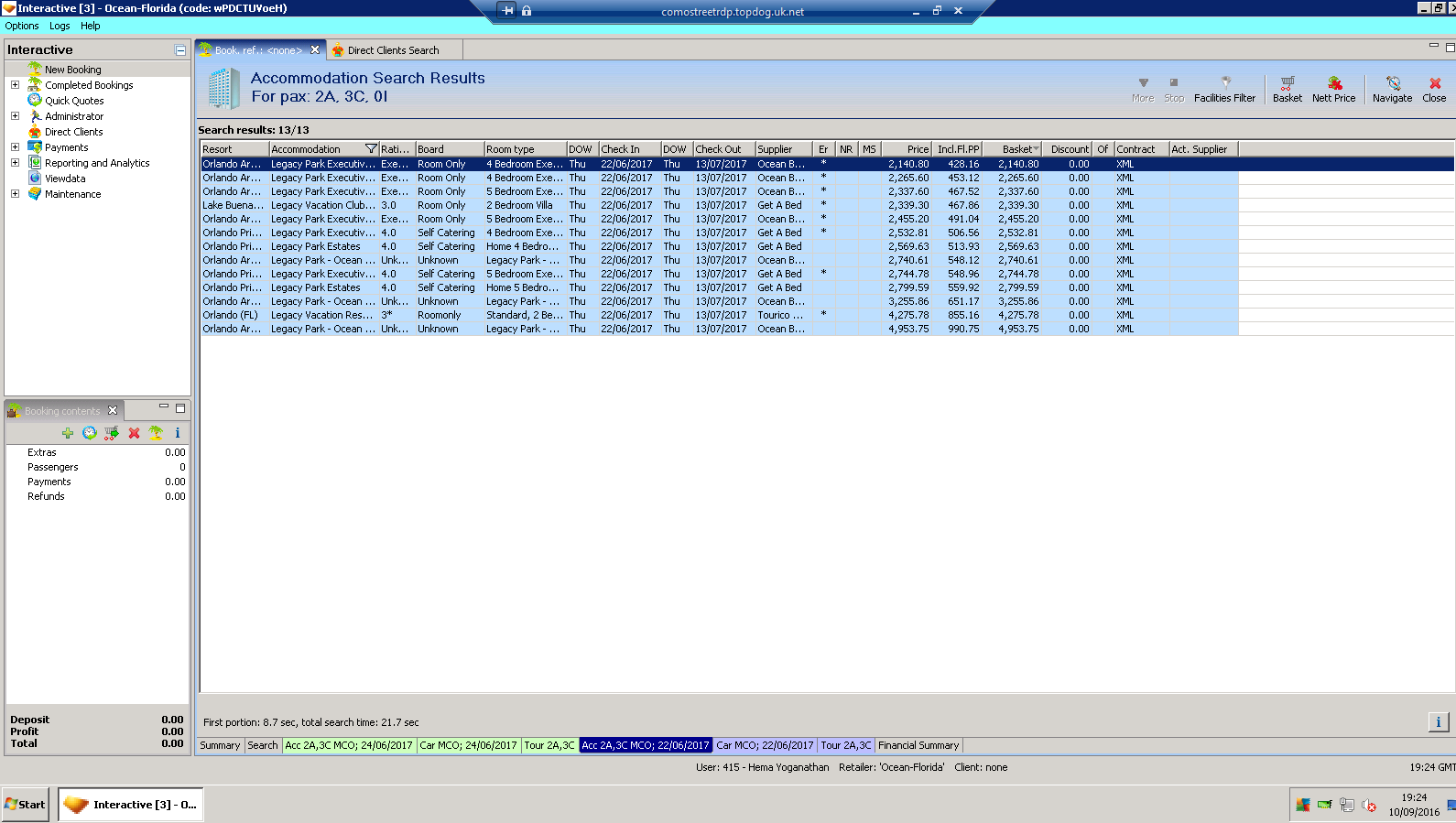
Task: Click the Windows Start button
Action: (x=26, y=805)
